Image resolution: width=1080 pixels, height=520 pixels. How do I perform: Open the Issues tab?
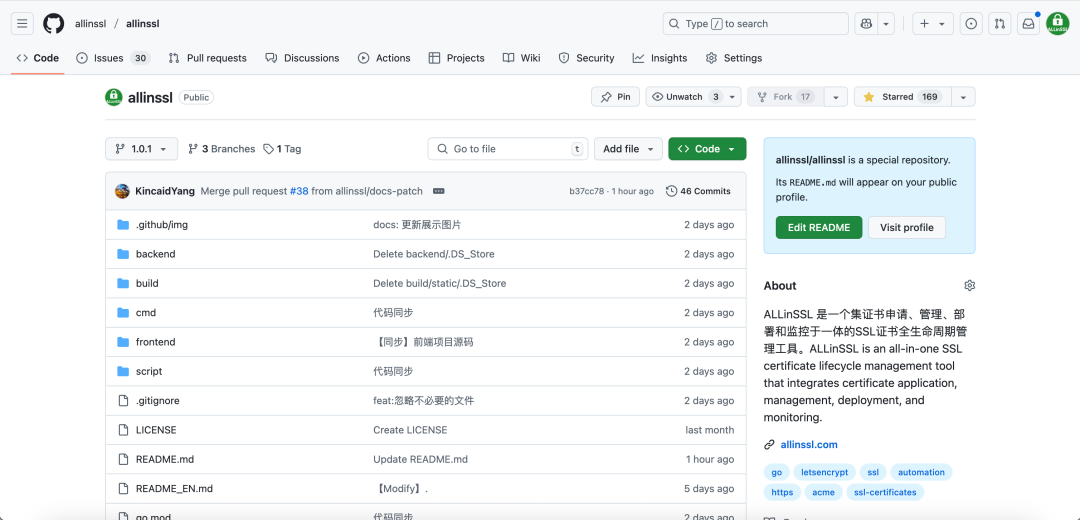click(x=113, y=58)
